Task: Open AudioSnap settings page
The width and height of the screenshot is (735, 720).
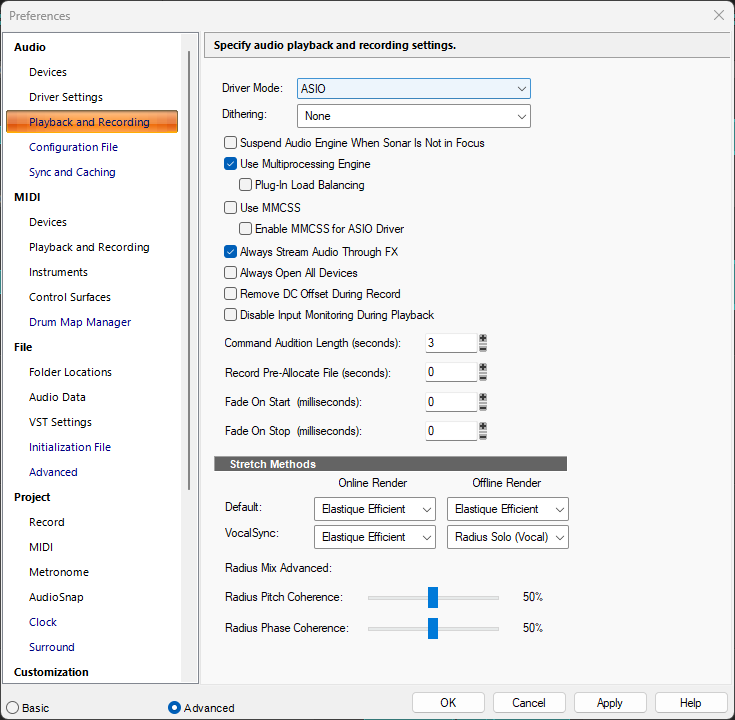Action: pos(56,597)
